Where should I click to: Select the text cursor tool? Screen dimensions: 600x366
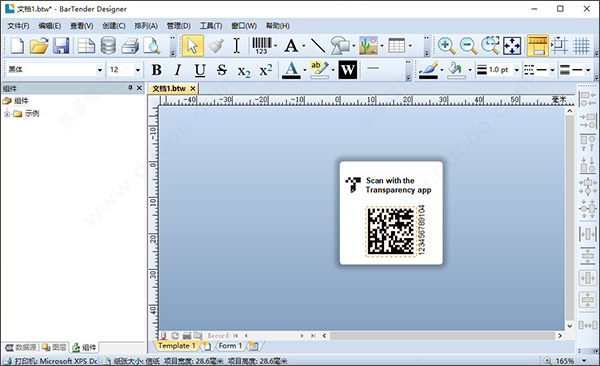click(237, 46)
